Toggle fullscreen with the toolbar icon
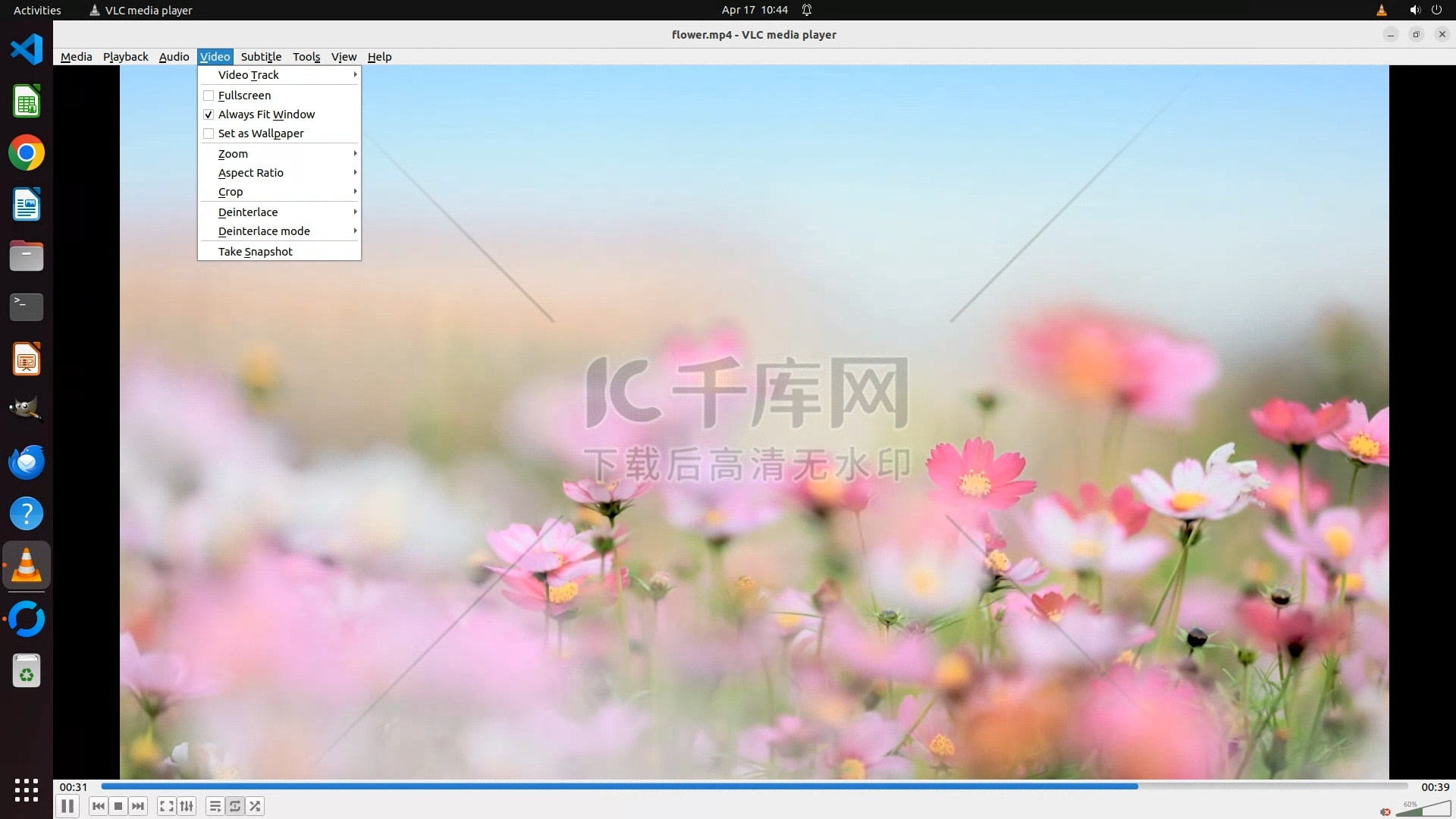 [x=167, y=806]
